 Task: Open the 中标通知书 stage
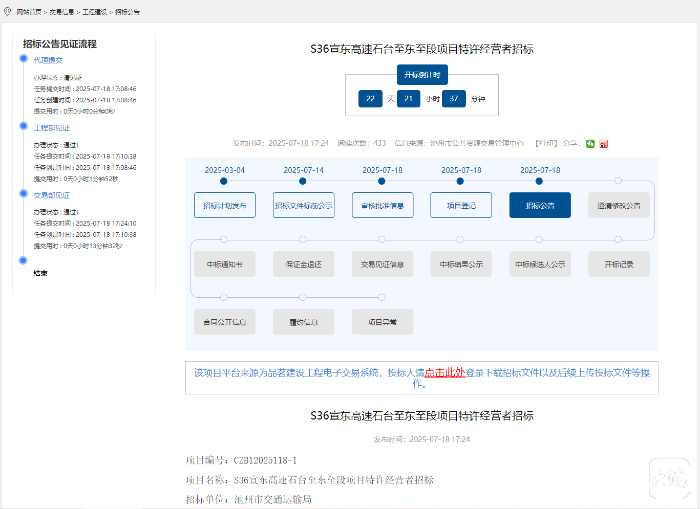tap(224, 265)
